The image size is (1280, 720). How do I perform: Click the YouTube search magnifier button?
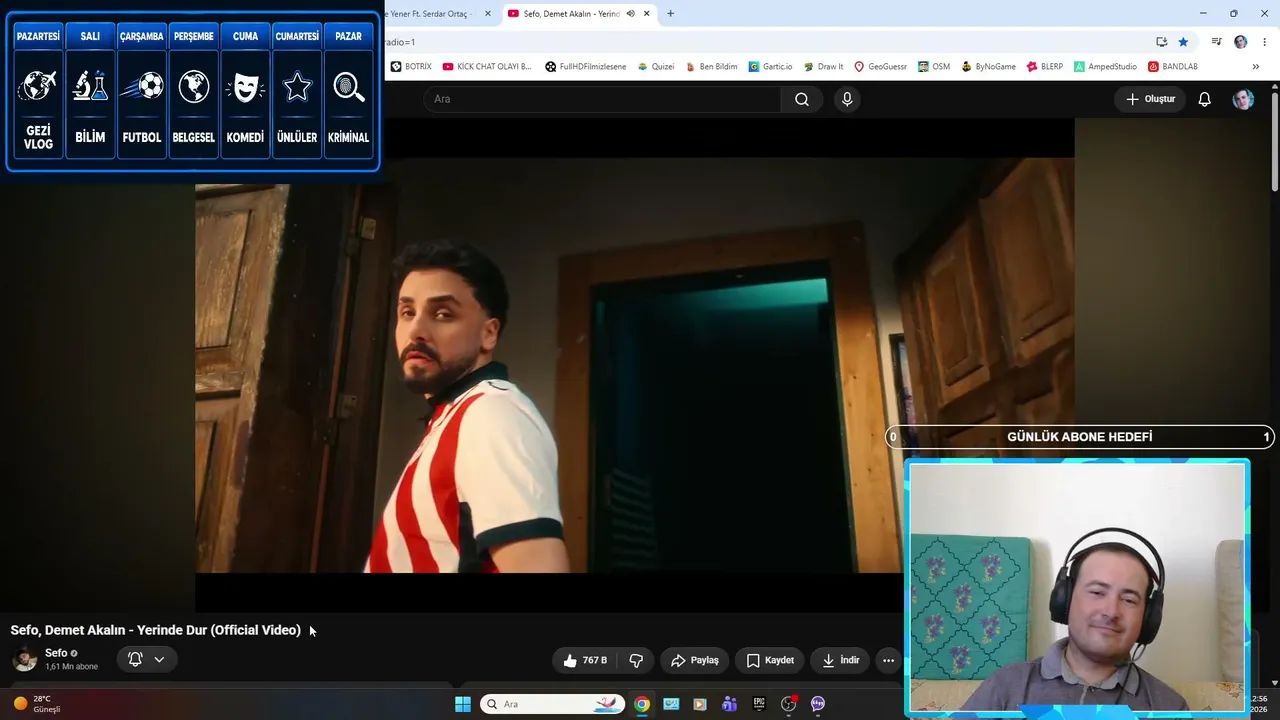(x=802, y=99)
